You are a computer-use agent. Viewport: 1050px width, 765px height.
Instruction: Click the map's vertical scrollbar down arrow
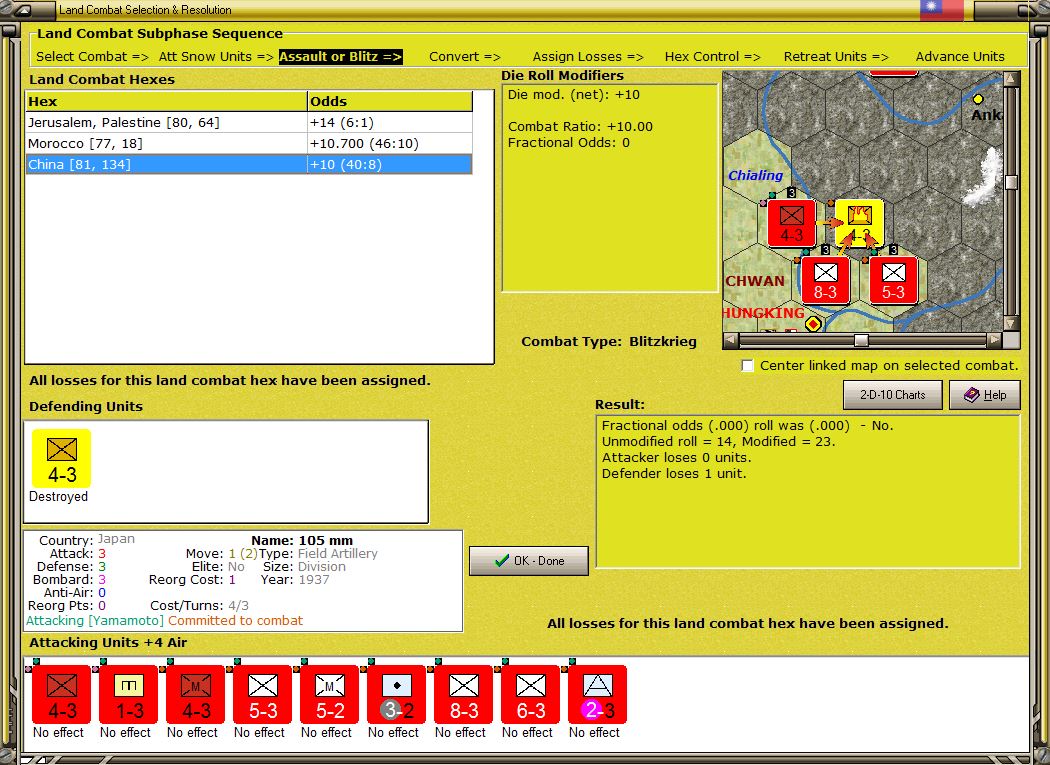pos(1011,324)
